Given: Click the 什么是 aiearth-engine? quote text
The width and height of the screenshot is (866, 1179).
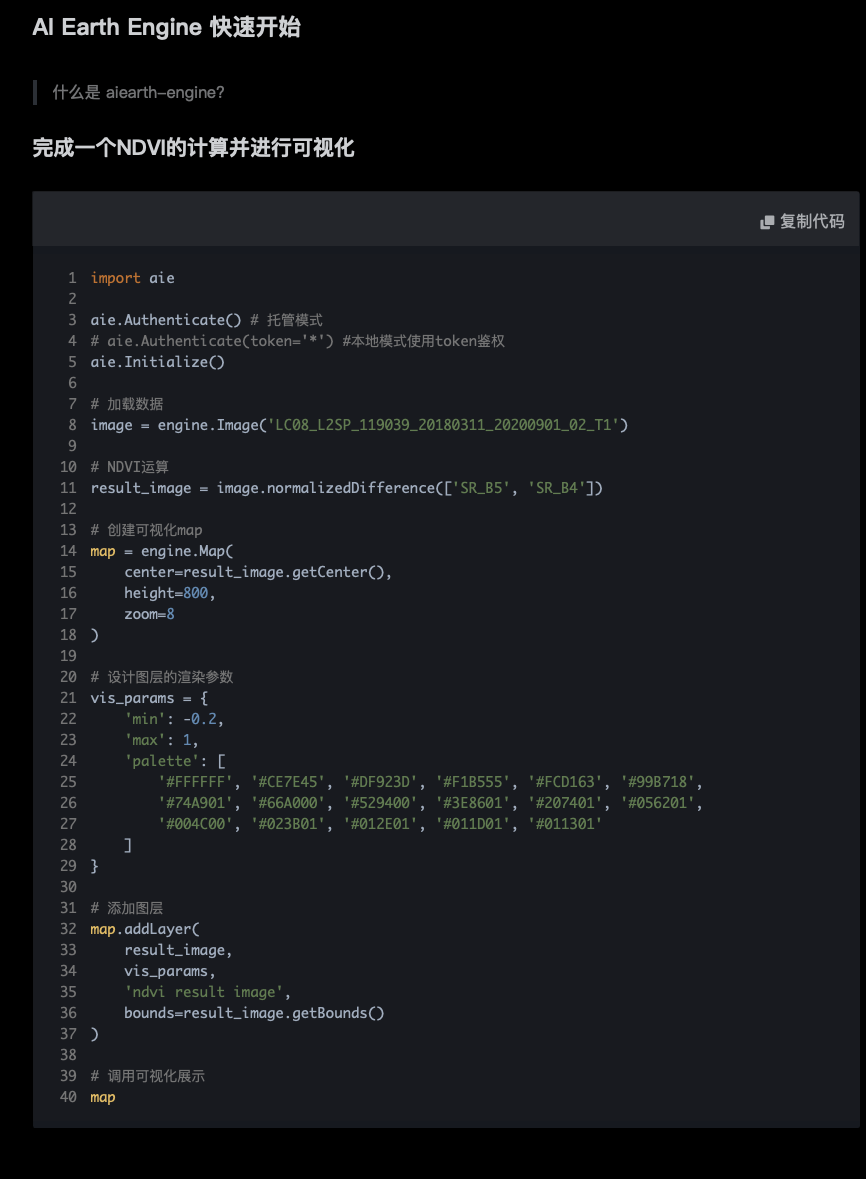Looking at the screenshot, I should [x=138, y=92].
